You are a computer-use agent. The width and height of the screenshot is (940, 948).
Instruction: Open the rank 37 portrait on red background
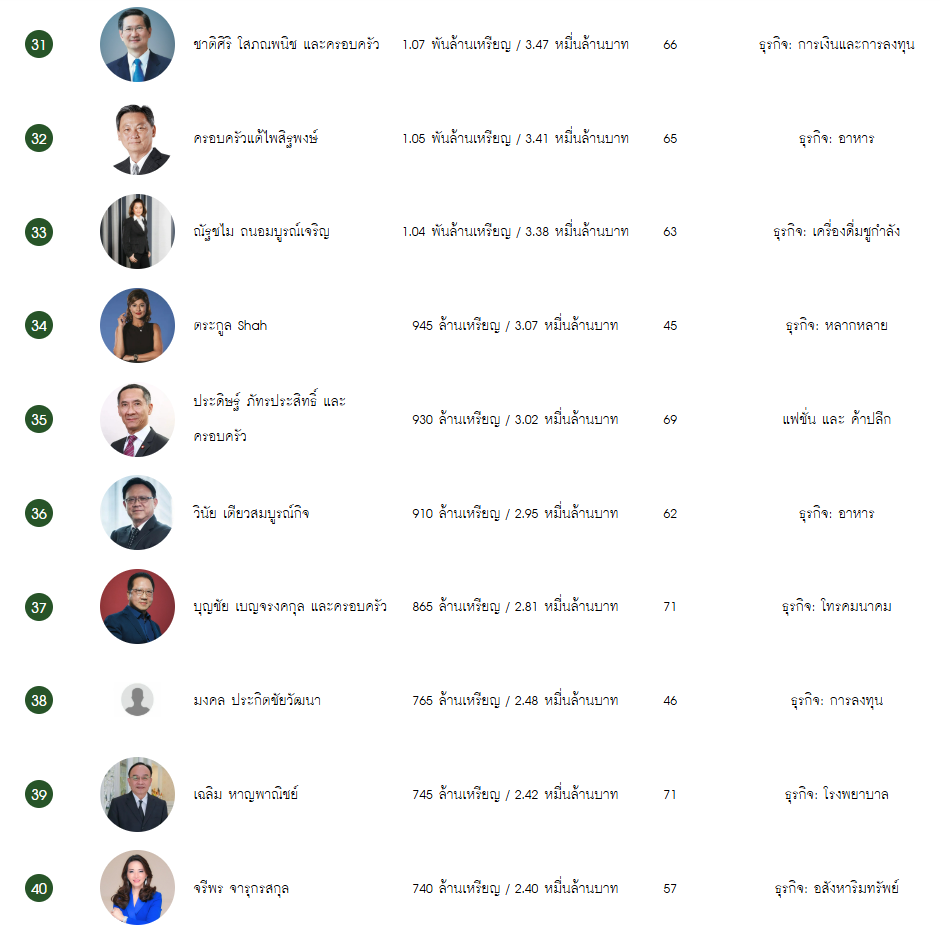[137, 606]
